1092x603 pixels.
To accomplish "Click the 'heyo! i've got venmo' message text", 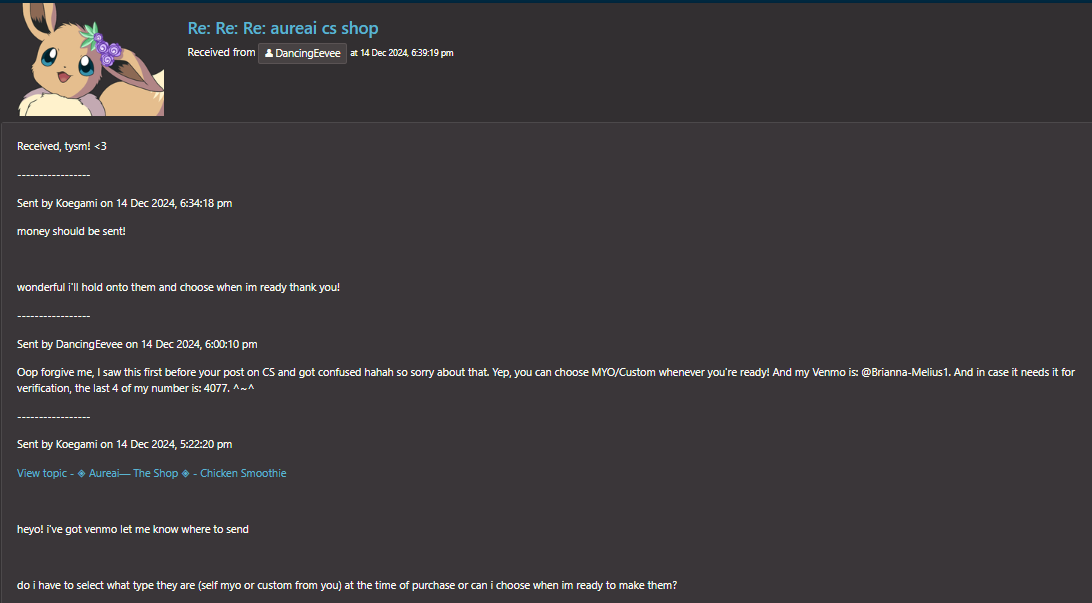I will [133, 529].
